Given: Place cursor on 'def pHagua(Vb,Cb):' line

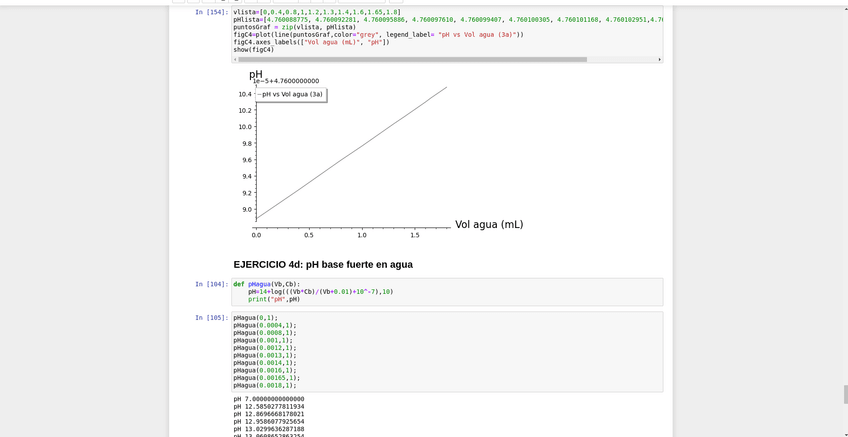Looking at the screenshot, I should 266,284.
